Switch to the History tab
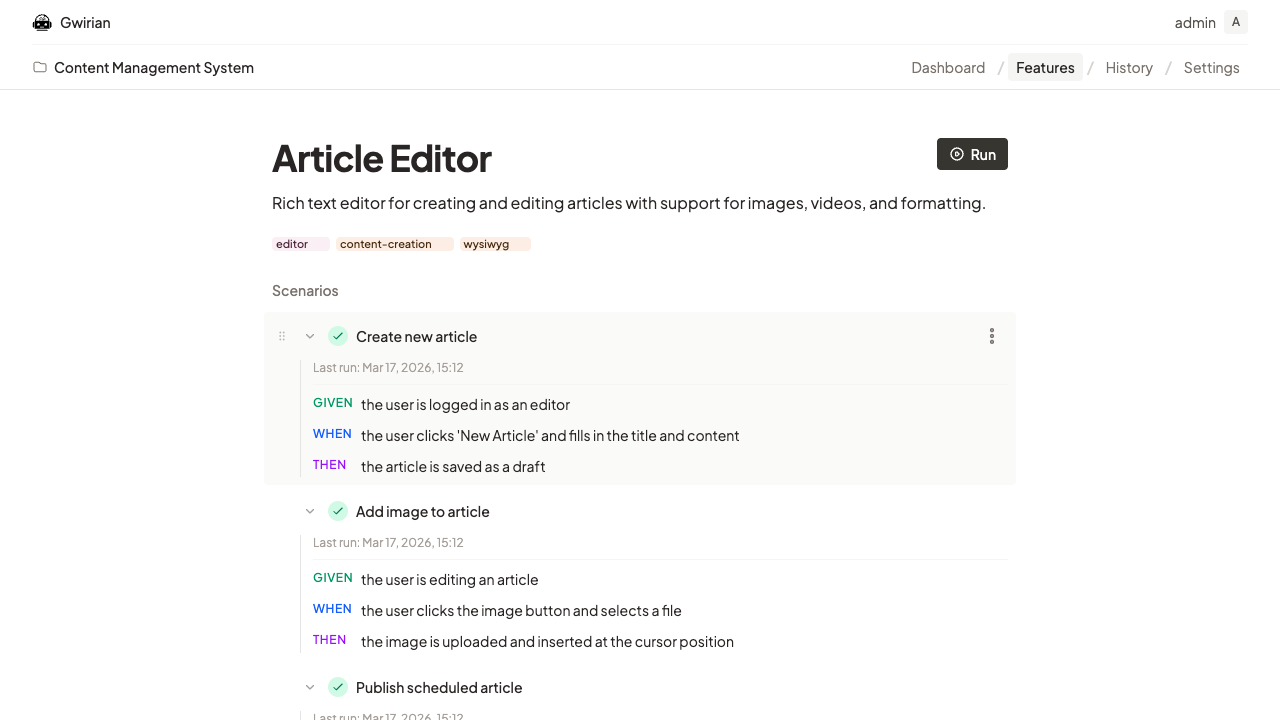 (x=1129, y=67)
